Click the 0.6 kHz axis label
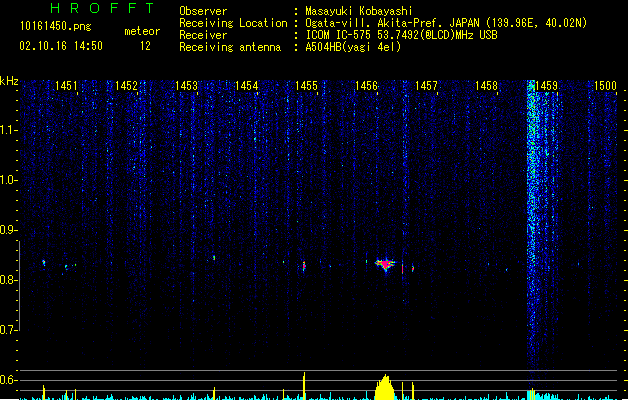 pos(8,380)
